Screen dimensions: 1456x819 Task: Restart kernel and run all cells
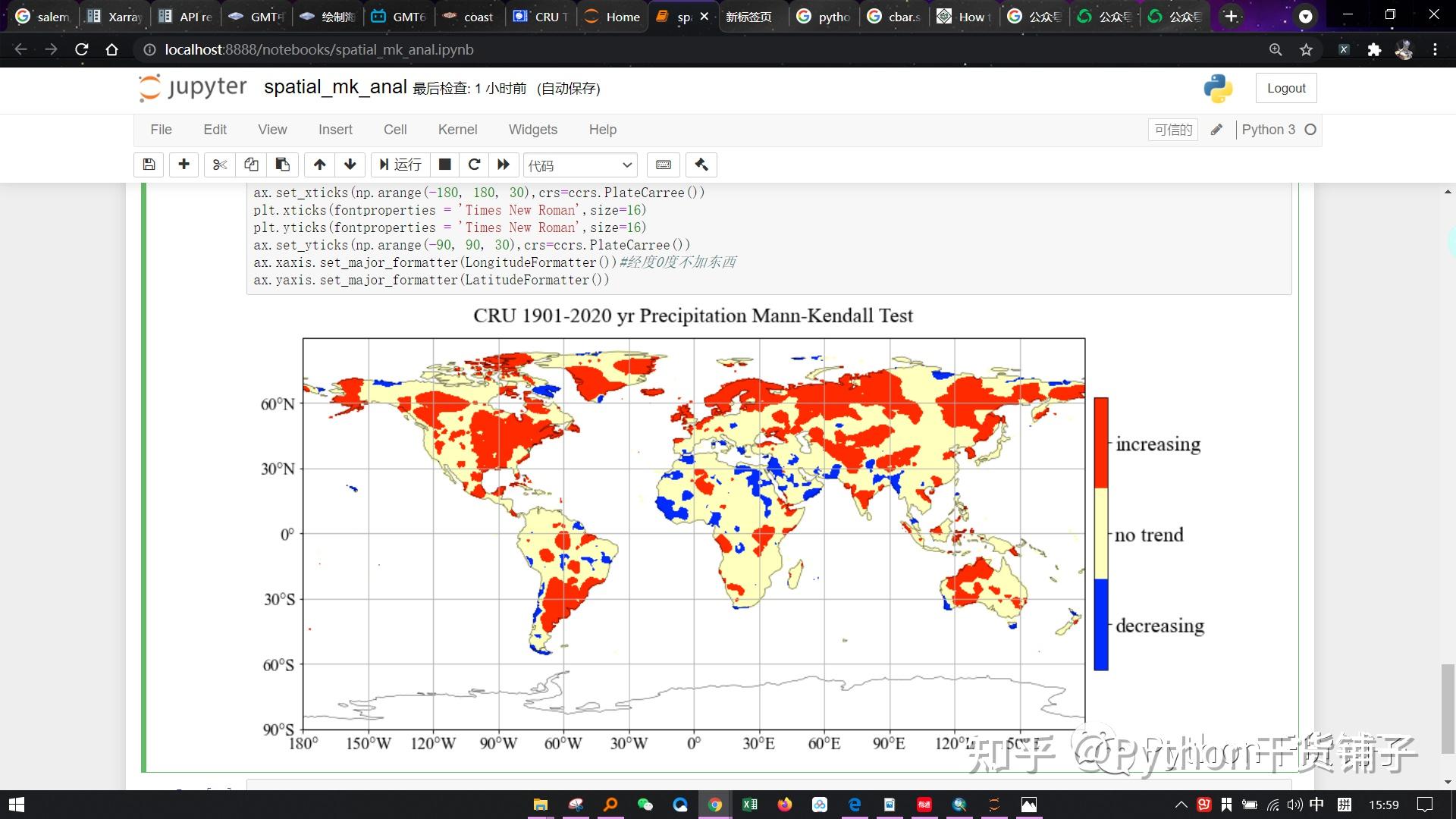pyautogui.click(x=504, y=165)
